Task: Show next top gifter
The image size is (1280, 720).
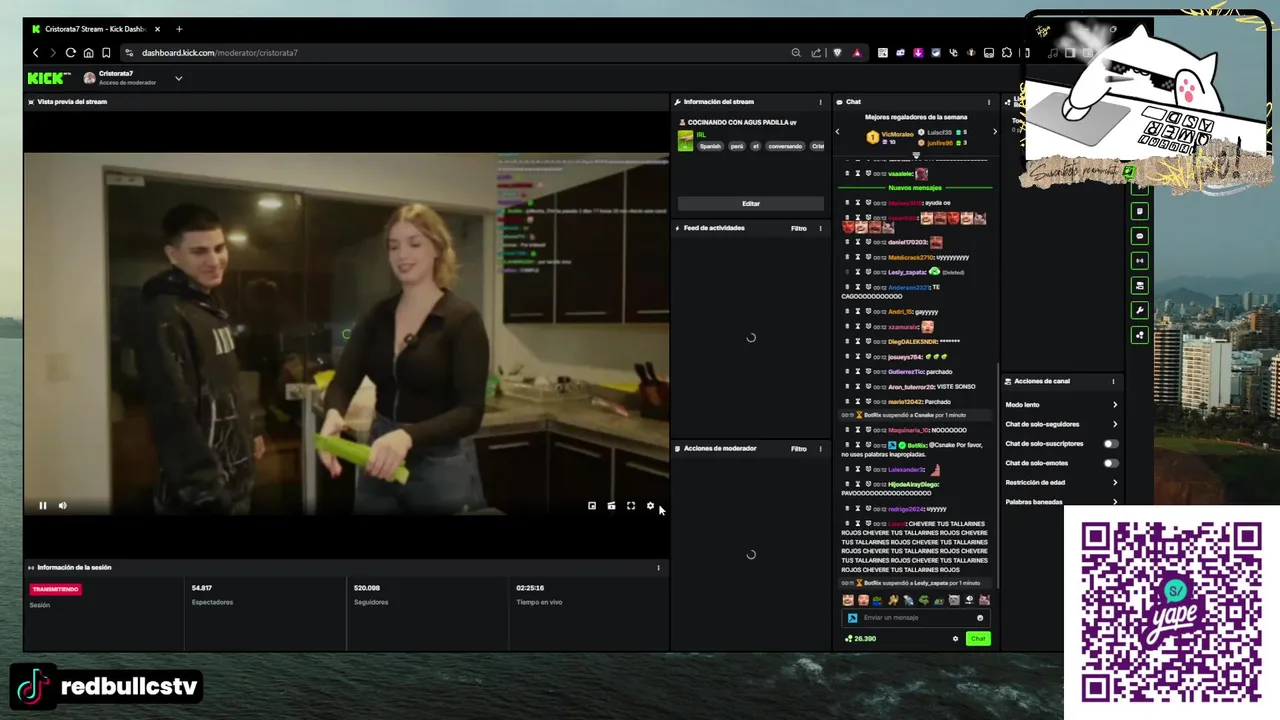Action: 994,132
